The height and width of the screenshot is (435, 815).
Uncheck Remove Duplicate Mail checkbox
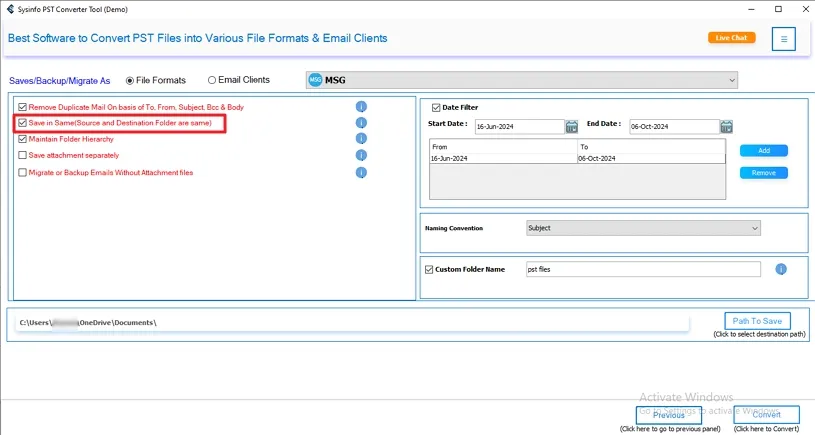coord(22,107)
